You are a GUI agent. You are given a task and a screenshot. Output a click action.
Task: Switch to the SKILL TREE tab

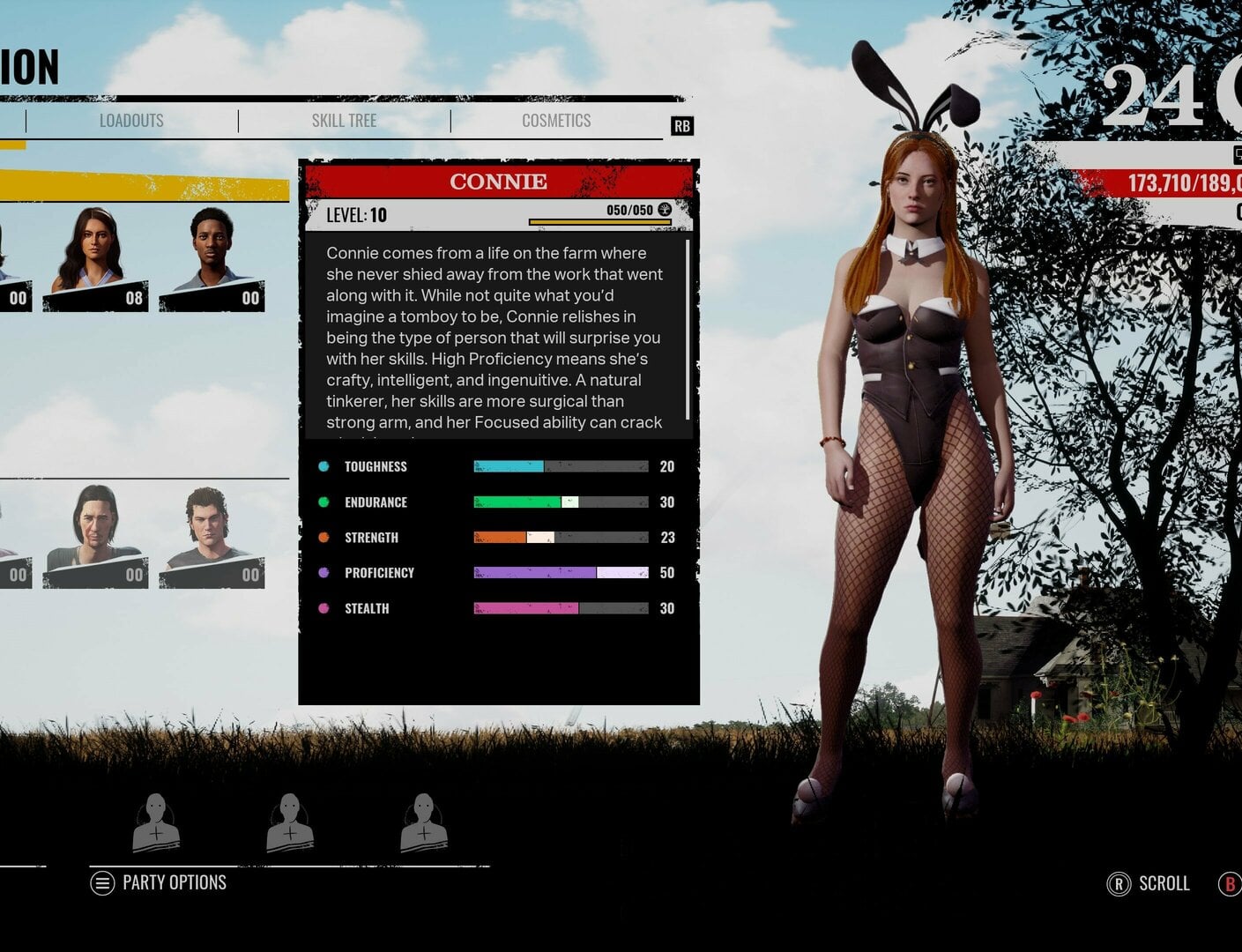click(344, 121)
